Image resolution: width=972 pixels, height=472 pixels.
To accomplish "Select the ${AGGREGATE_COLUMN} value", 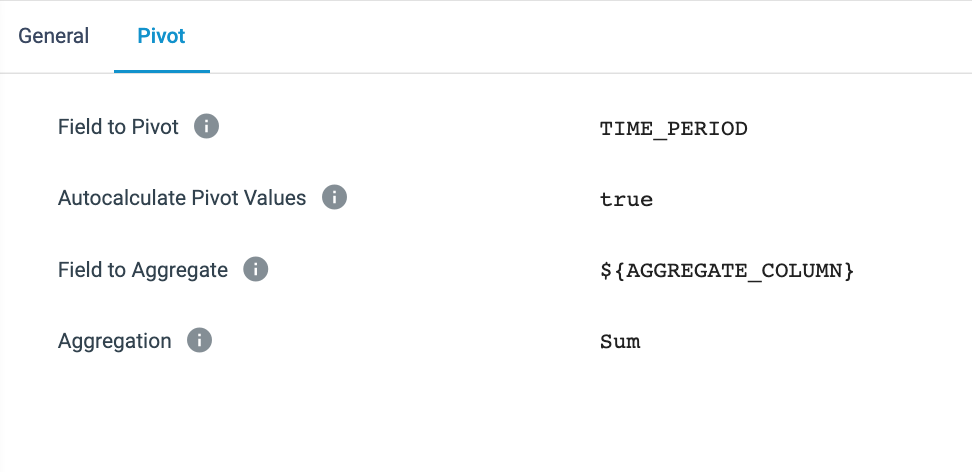I will 726,271.
